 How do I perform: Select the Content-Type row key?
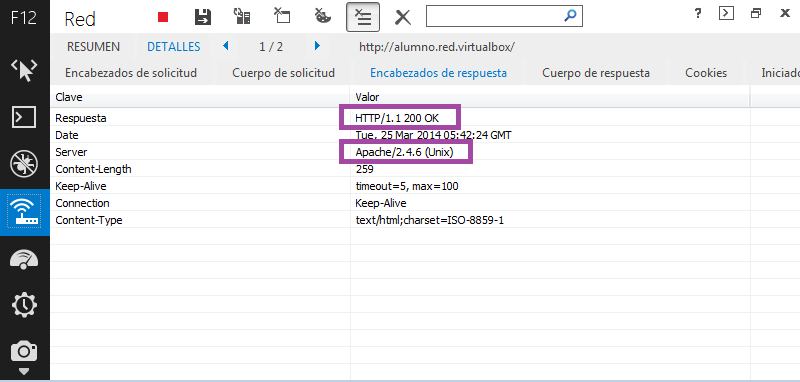(89, 220)
